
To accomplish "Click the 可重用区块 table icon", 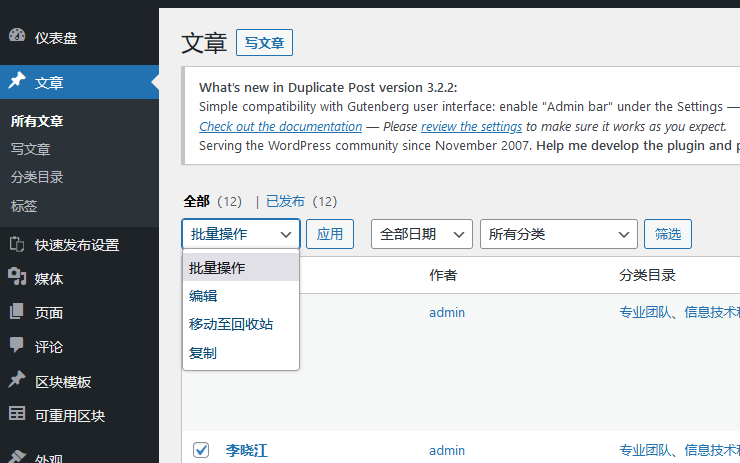I will tap(17, 414).
